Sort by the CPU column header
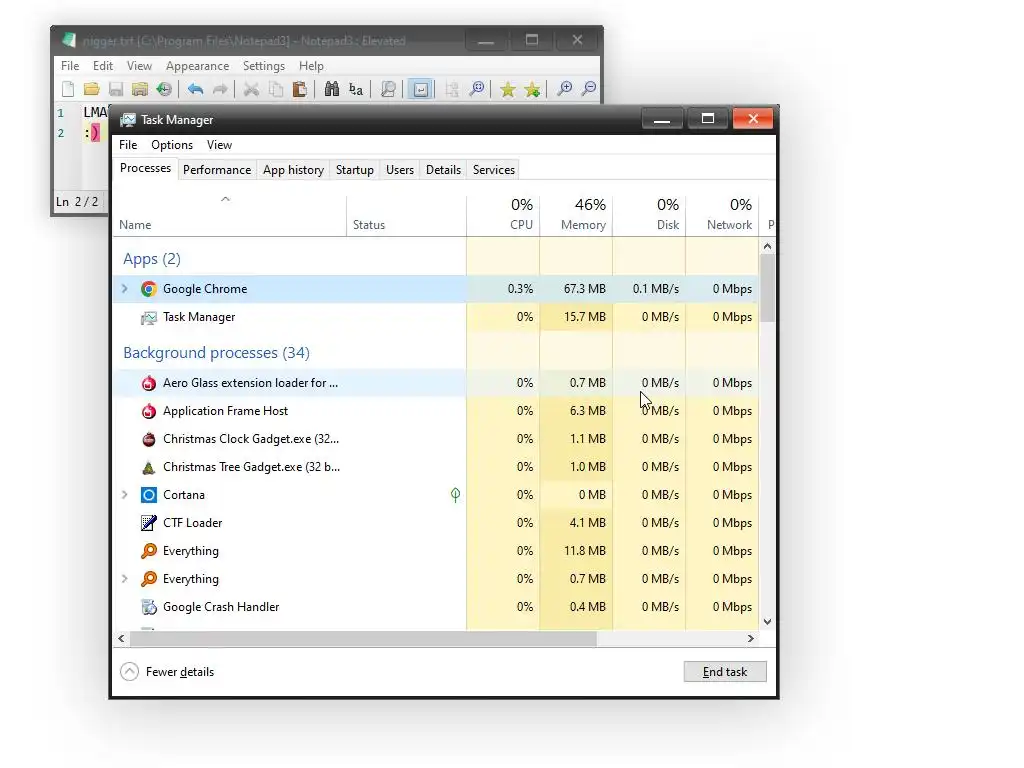 pyautogui.click(x=503, y=214)
